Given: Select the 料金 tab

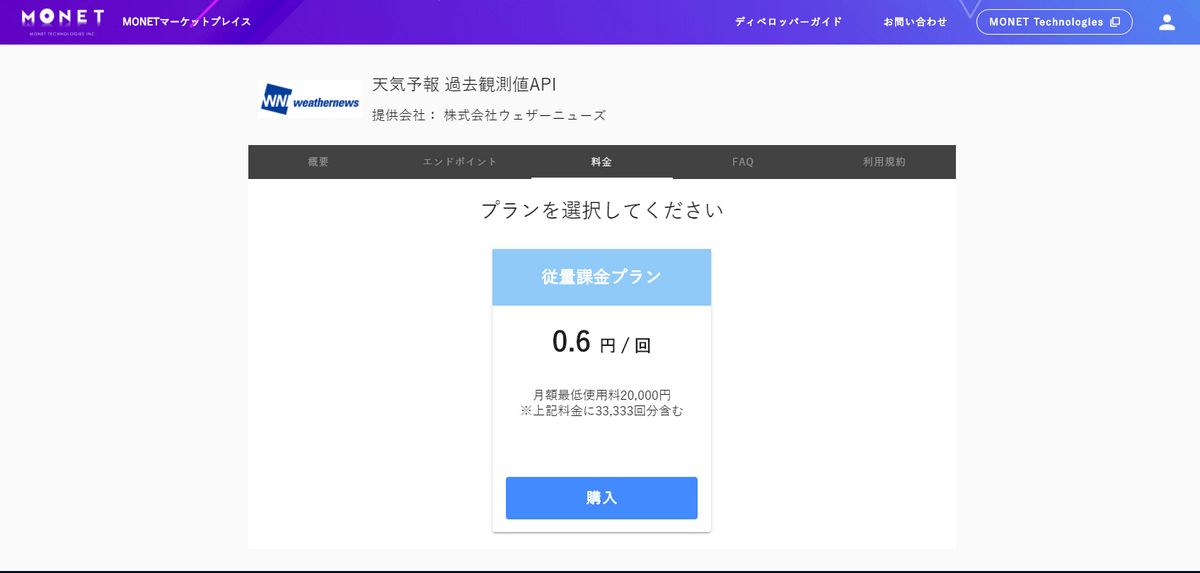Looking at the screenshot, I should (602, 162).
